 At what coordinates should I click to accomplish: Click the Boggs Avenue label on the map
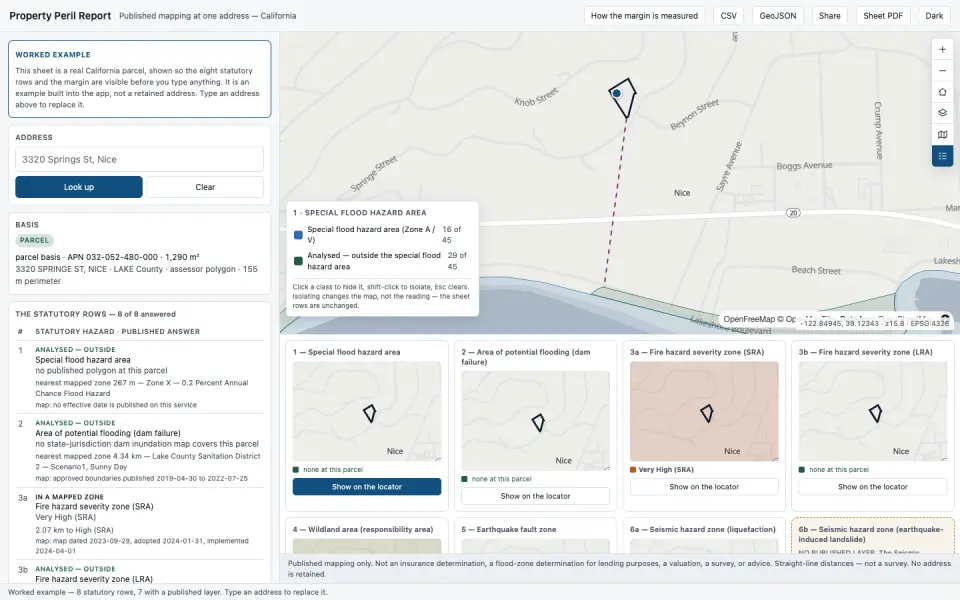[x=804, y=165]
